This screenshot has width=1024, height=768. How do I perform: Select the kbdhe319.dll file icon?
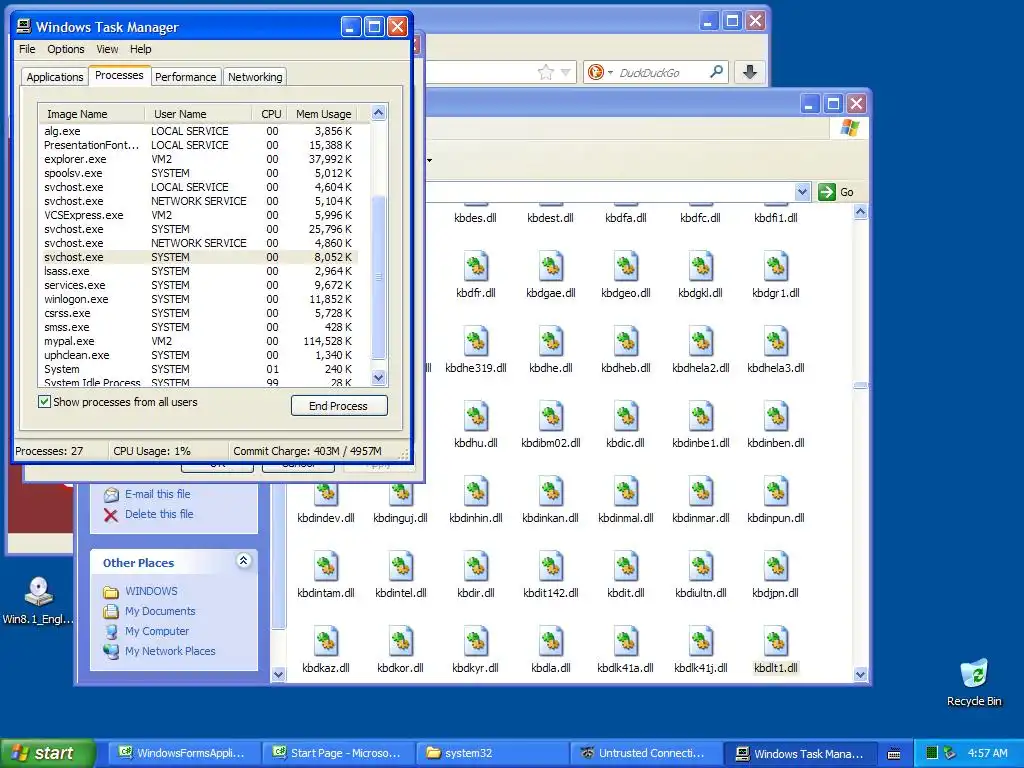(x=476, y=342)
